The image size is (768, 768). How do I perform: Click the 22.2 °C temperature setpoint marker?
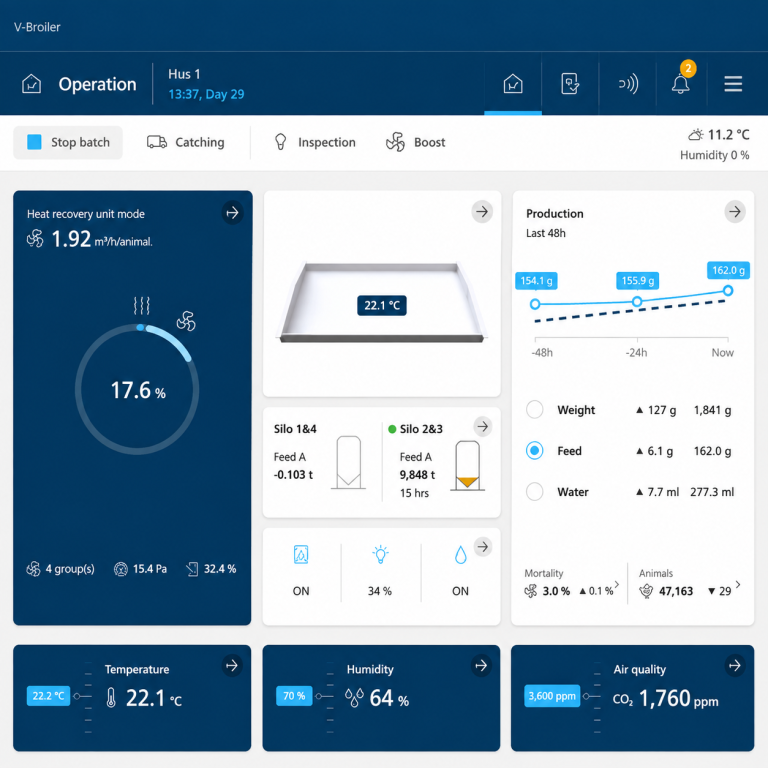(48, 696)
